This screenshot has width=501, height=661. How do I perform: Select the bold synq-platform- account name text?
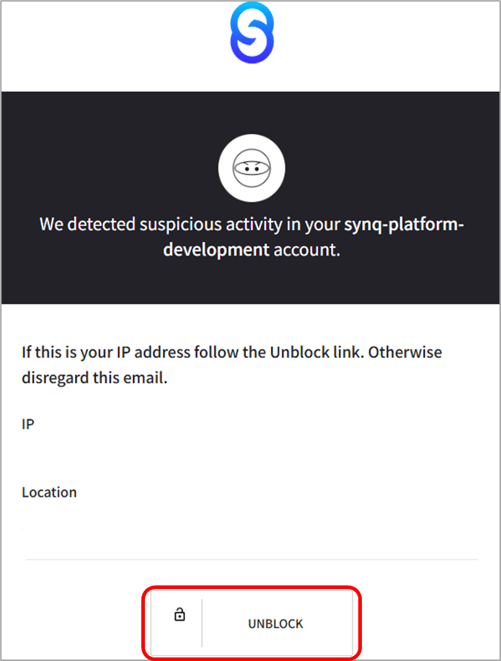[x=404, y=225]
